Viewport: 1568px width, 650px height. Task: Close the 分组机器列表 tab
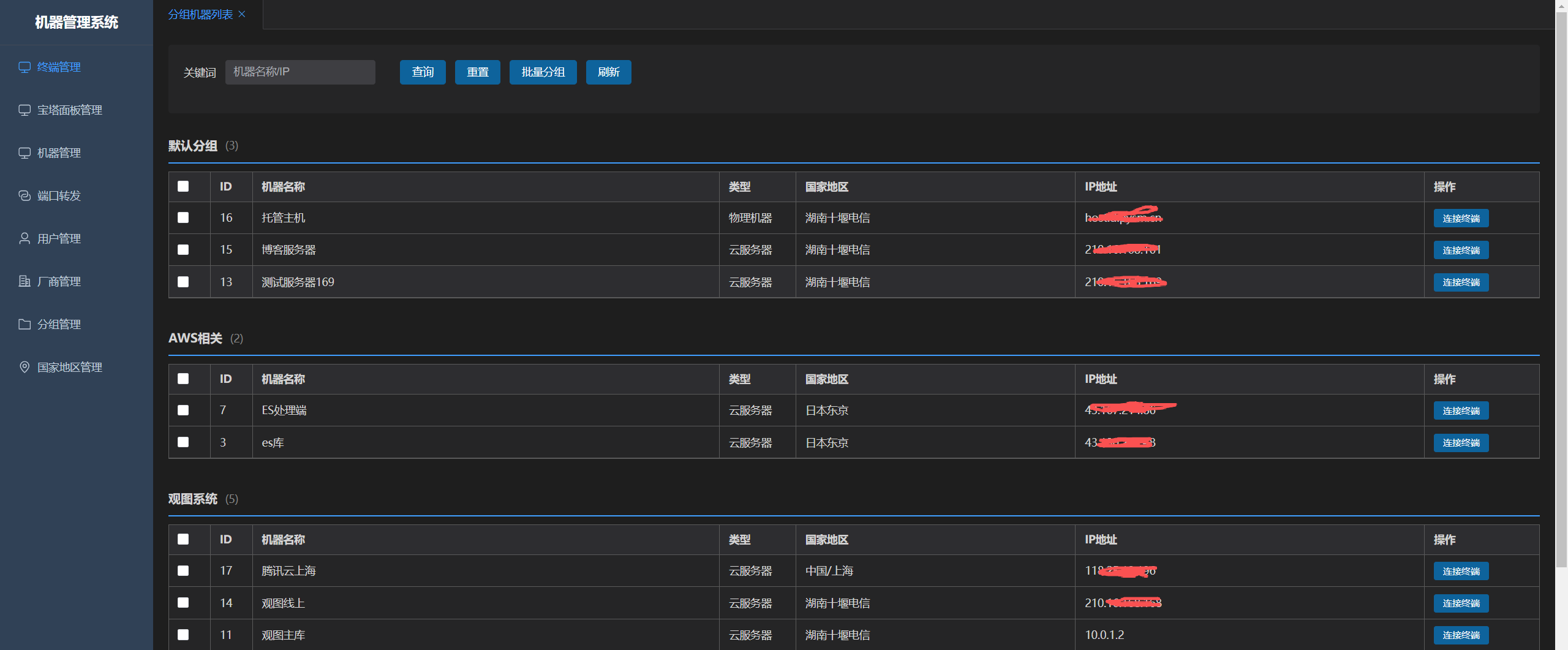click(242, 14)
